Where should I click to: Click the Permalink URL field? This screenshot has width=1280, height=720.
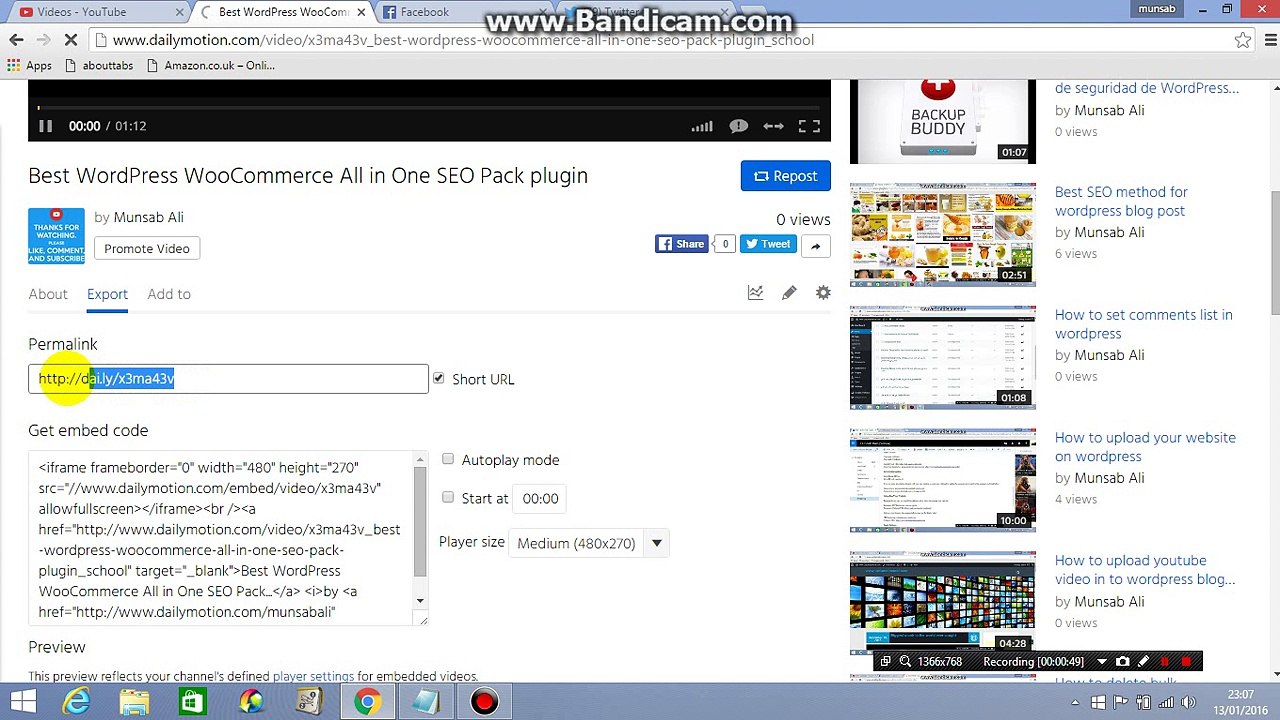tap(228, 379)
